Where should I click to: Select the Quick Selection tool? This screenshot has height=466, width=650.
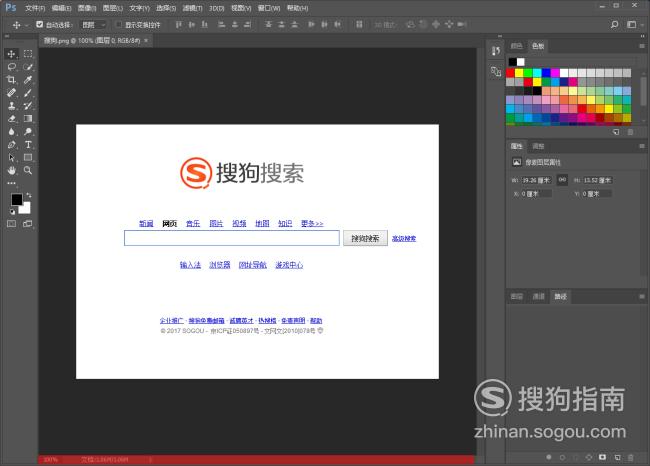click(x=28, y=67)
